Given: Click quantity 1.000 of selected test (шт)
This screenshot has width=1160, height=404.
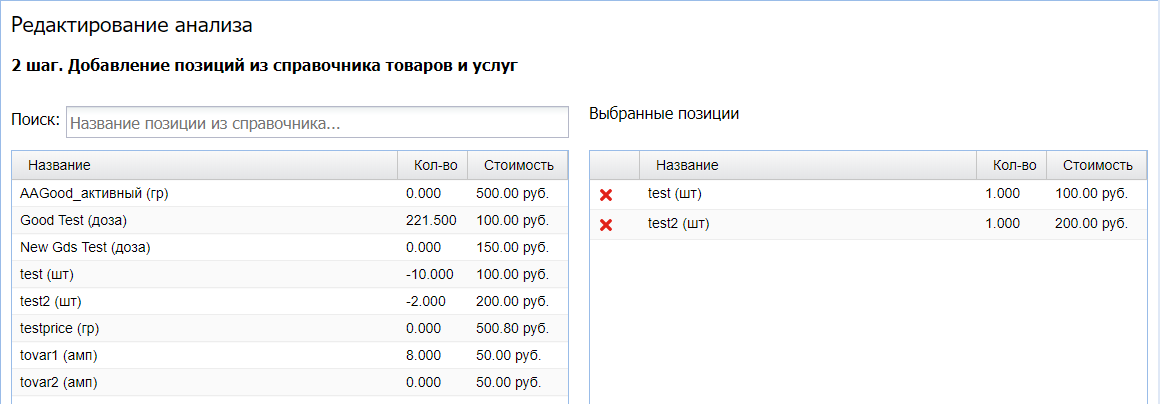Looking at the screenshot, I should coord(1002,194).
